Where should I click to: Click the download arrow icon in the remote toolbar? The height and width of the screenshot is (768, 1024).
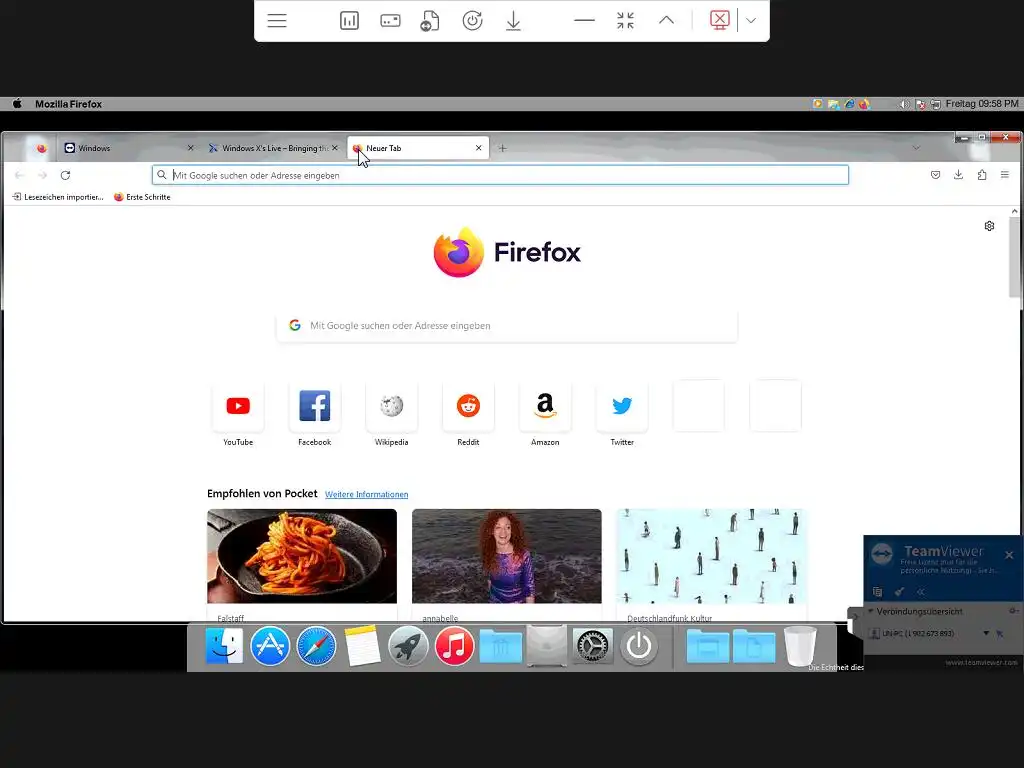coord(513,21)
